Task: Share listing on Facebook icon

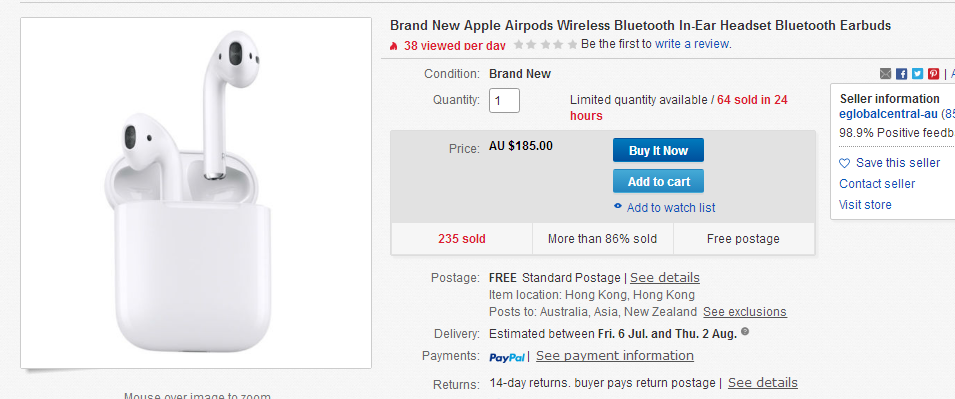Action: [x=901, y=74]
